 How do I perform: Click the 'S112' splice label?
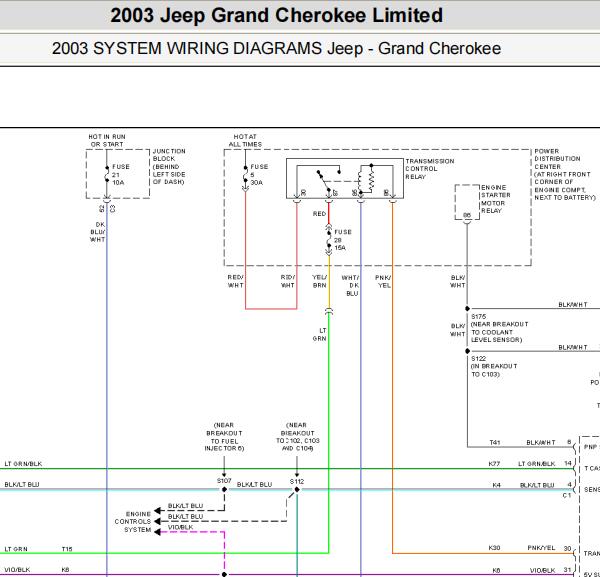[297, 481]
